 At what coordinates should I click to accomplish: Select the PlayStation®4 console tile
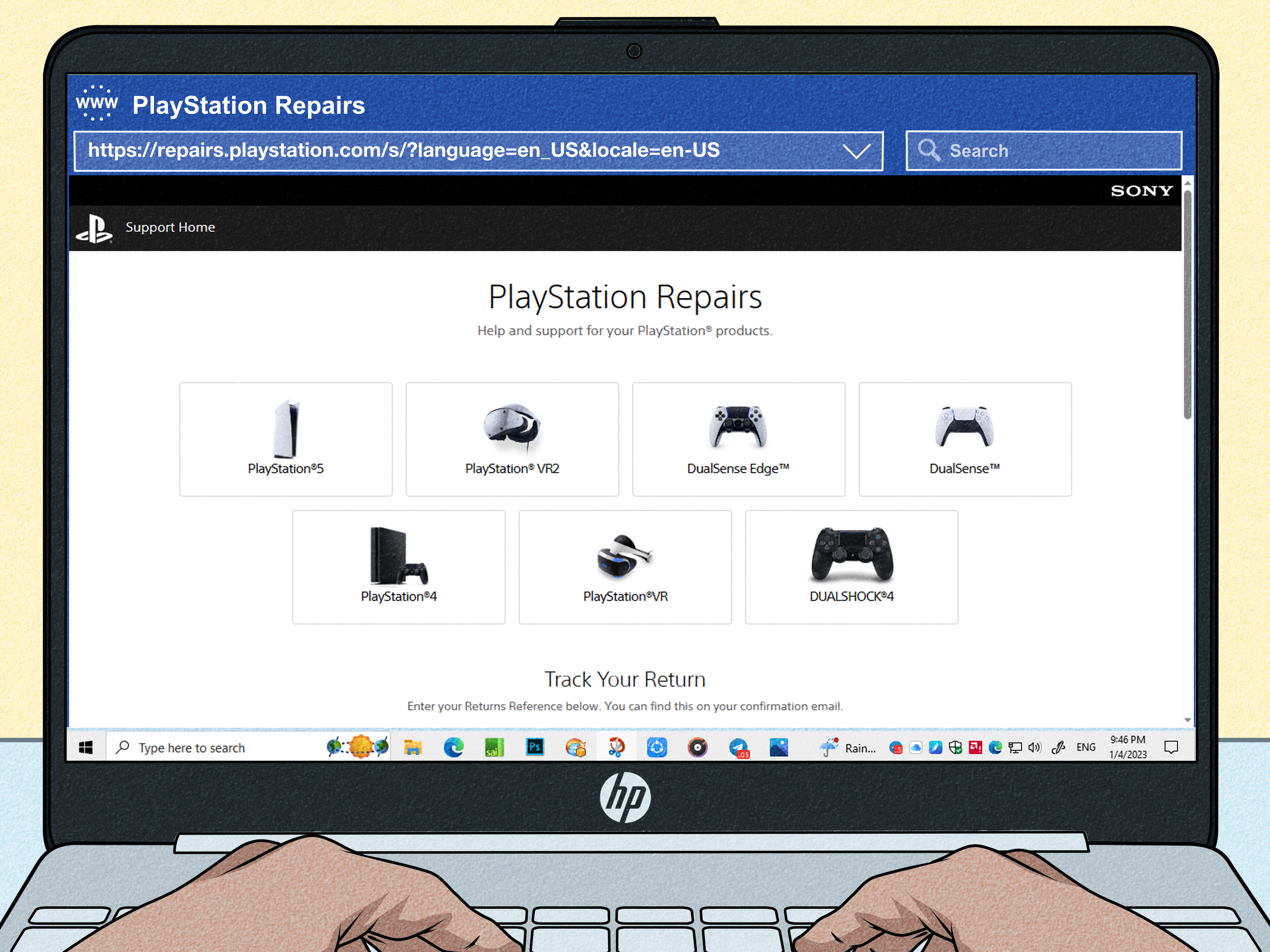(x=398, y=567)
